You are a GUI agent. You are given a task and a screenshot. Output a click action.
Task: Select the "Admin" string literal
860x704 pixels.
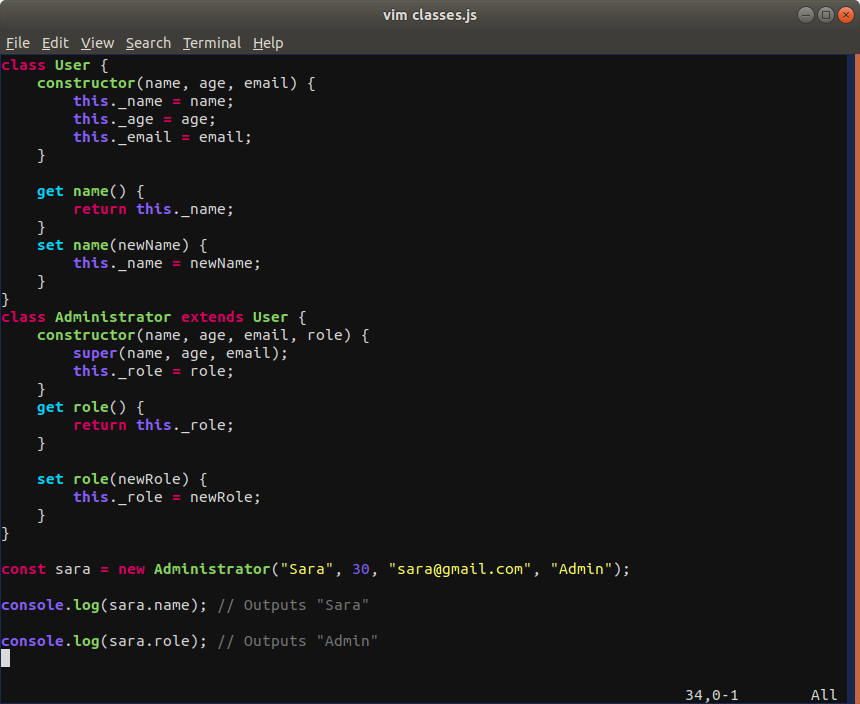pos(585,569)
